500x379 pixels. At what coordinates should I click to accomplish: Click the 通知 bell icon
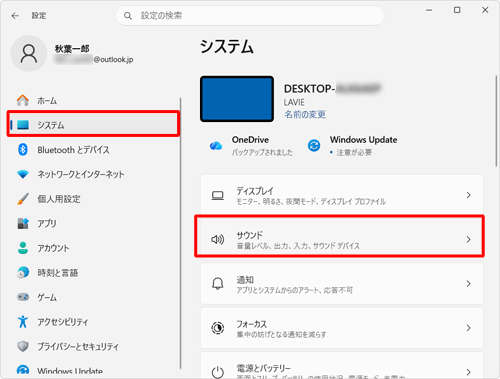pos(218,284)
